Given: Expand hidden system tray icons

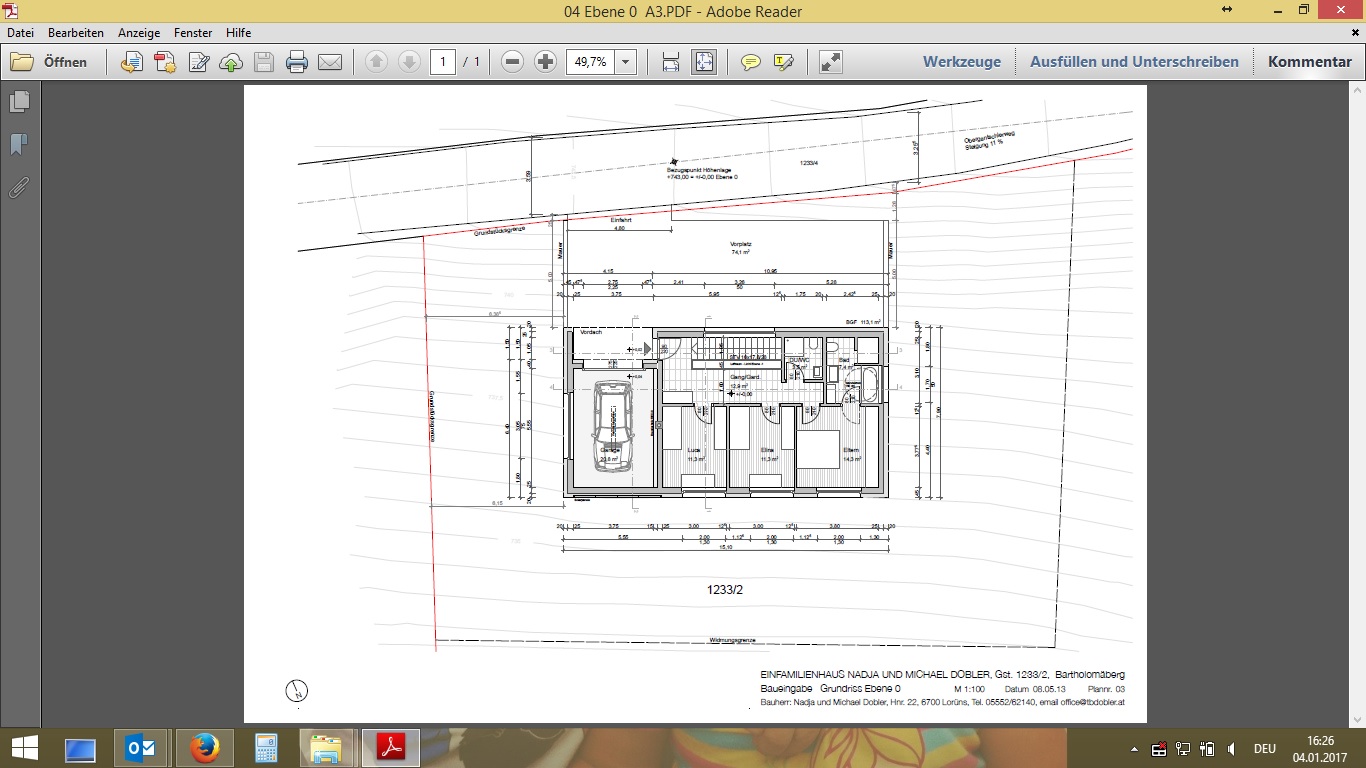Looking at the screenshot, I should point(1134,748).
